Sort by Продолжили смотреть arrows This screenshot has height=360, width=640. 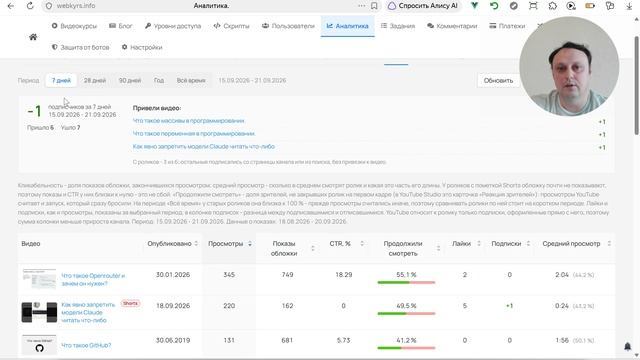[x=438, y=248]
